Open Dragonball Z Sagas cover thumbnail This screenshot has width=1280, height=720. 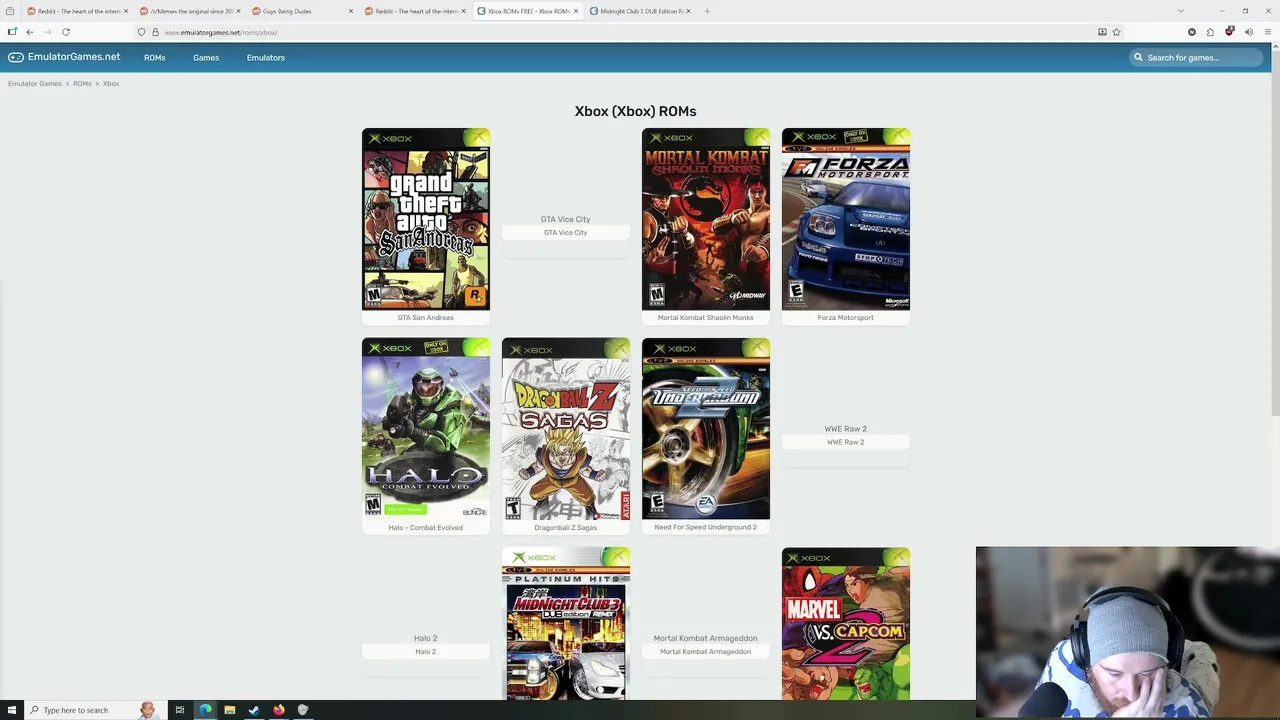click(566, 429)
